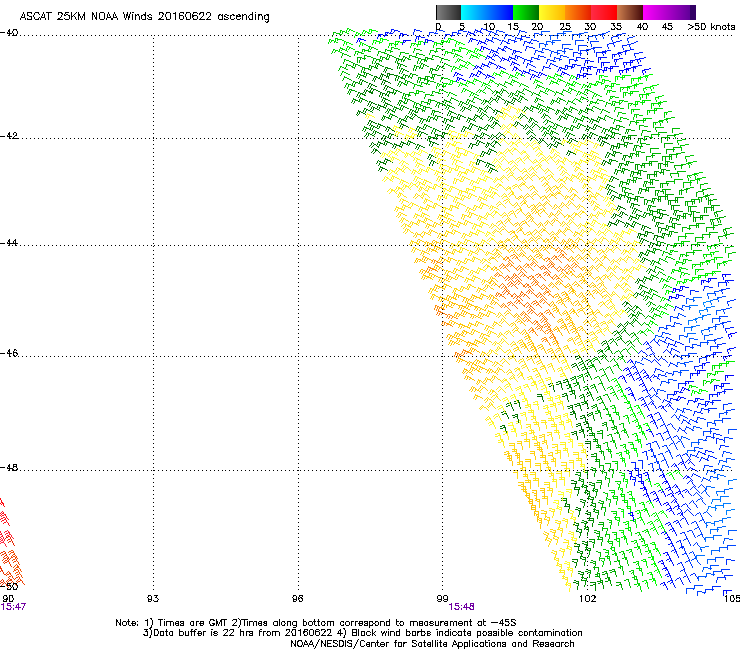This screenshot has height=650, width=740.
Task: Click the longitude label 96
Action: [297, 599]
